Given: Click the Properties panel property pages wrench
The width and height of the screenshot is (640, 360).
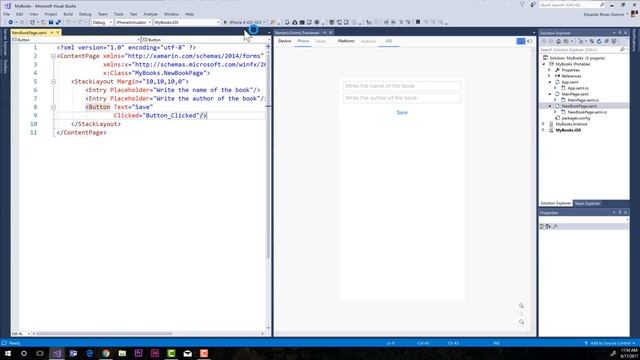Looking at the screenshot, I should tap(555, 226).
